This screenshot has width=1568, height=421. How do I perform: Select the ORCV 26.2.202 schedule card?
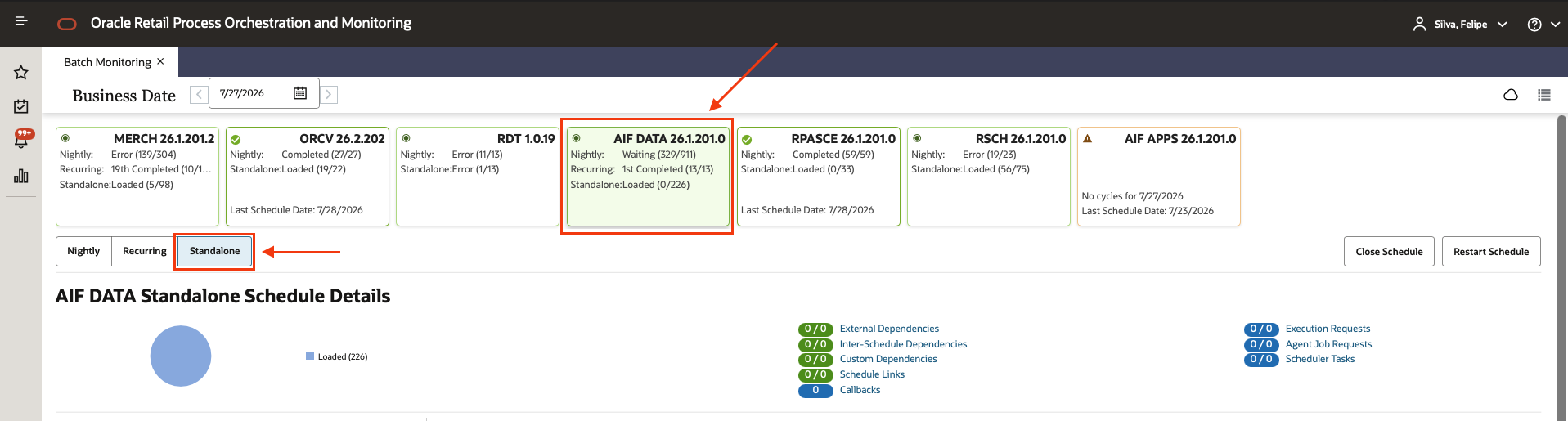pyautogui.click(x=308, y=177)
